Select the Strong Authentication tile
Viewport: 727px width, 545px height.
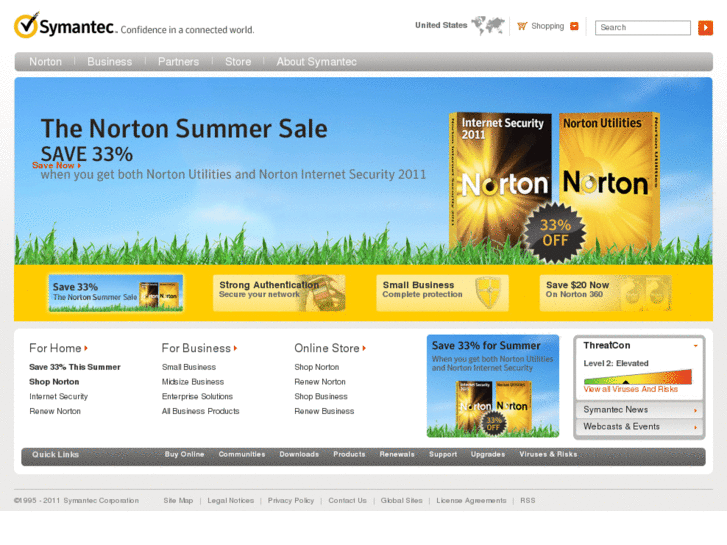pos(279,293)
